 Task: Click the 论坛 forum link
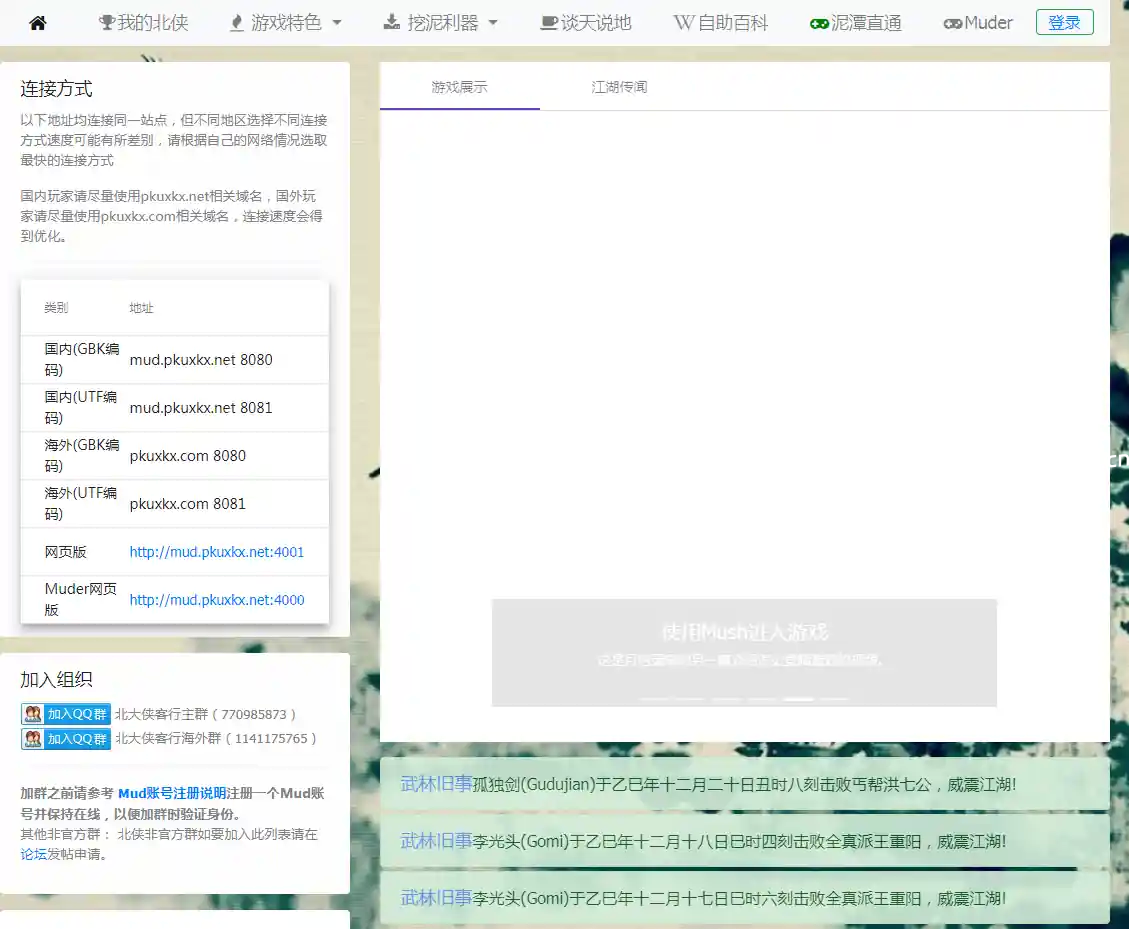(x=34, y=854)
